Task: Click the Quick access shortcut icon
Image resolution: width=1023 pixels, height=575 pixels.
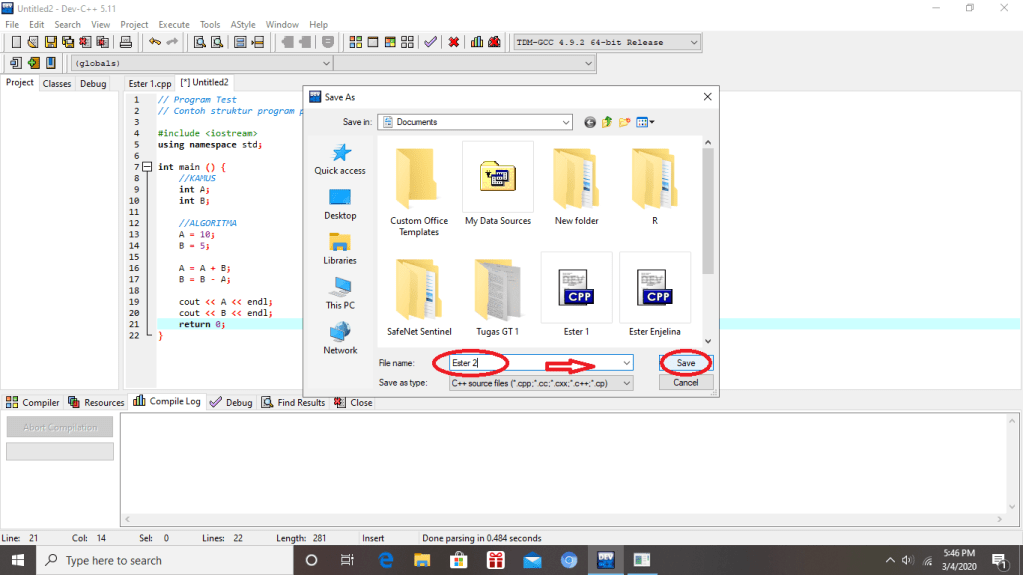Action: [x=340, y=153]
